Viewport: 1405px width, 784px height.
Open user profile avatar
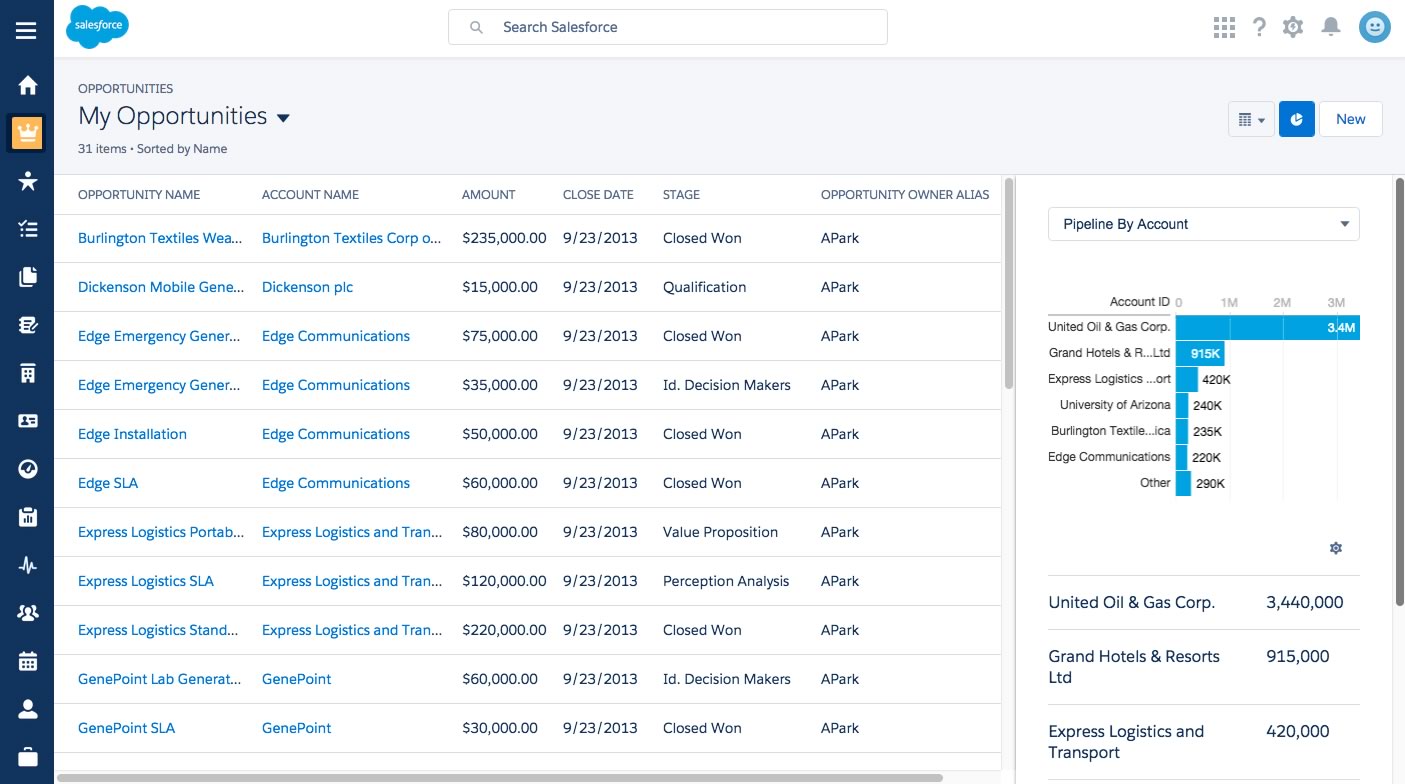coord(1375,27)
